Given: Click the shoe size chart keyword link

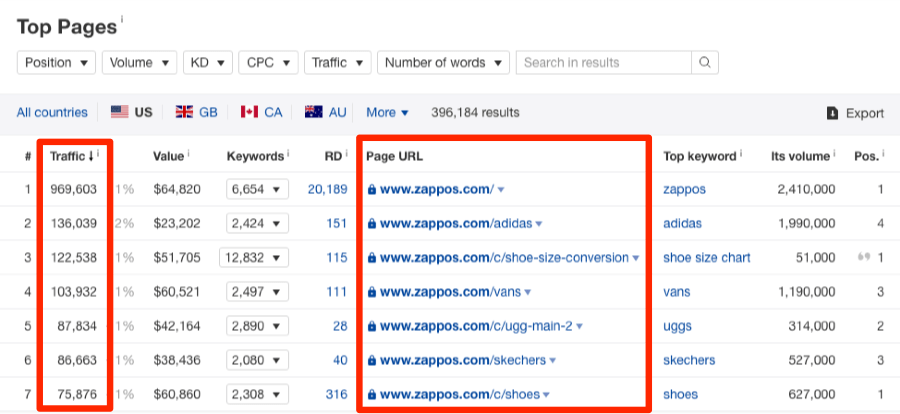Looking at the screenshot, I should pyautogui.click(x=707, y=258).
